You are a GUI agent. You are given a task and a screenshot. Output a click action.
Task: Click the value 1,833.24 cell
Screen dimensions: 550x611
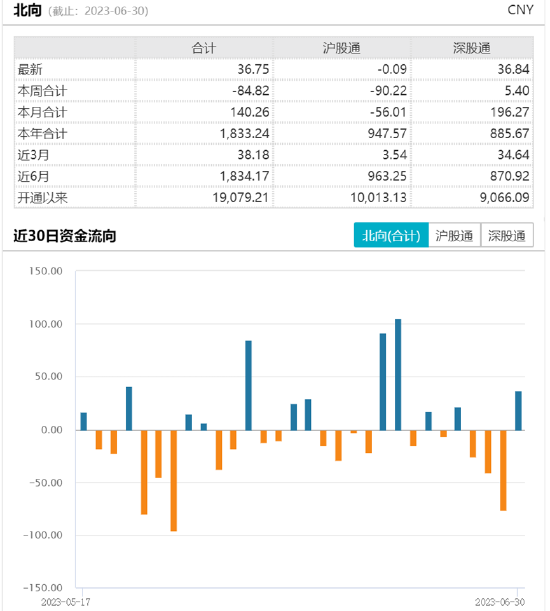pos(245,134)
